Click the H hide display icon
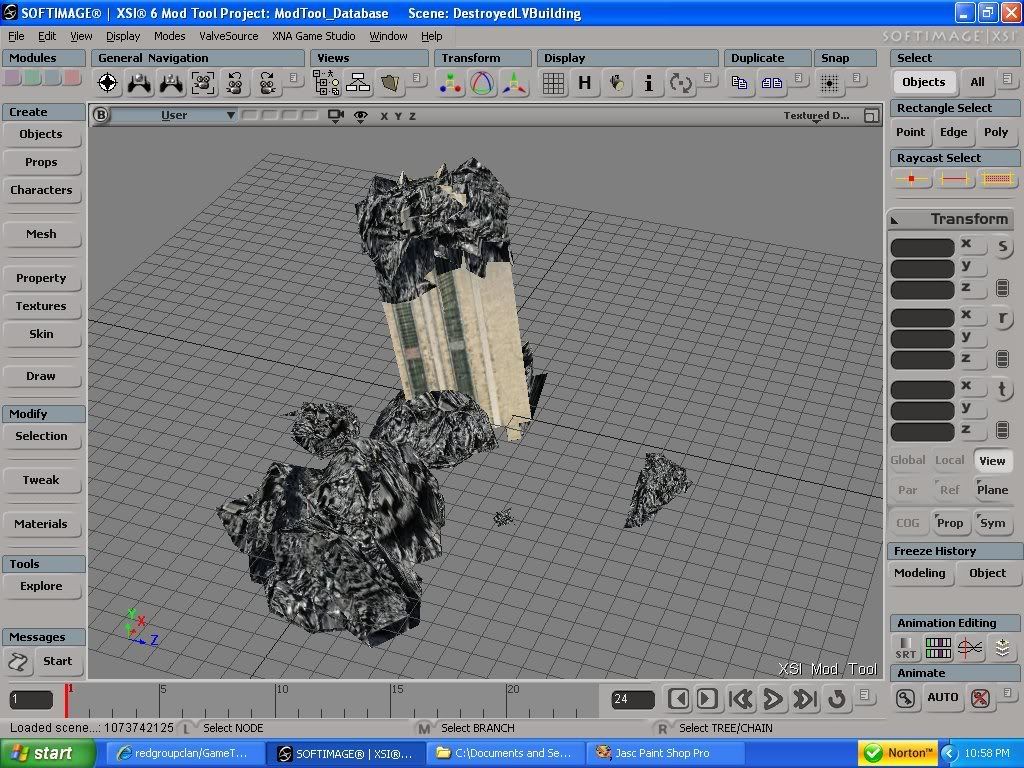 click(584, 83)
